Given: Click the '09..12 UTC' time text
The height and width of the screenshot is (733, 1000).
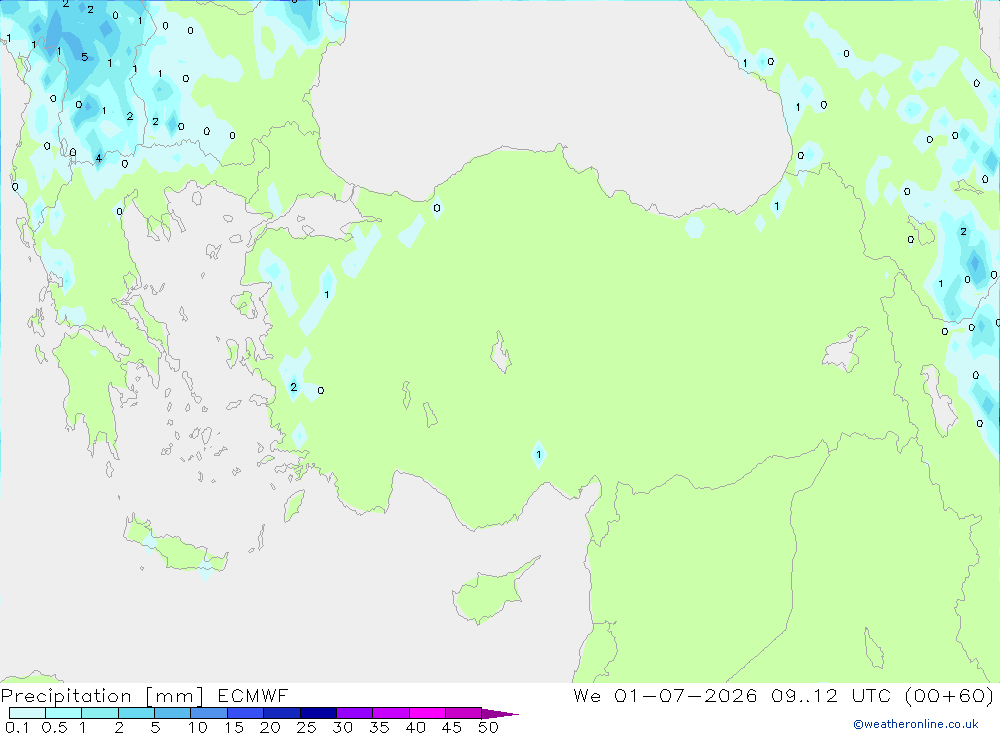Looking at the screenshot, I should point(830,696).
